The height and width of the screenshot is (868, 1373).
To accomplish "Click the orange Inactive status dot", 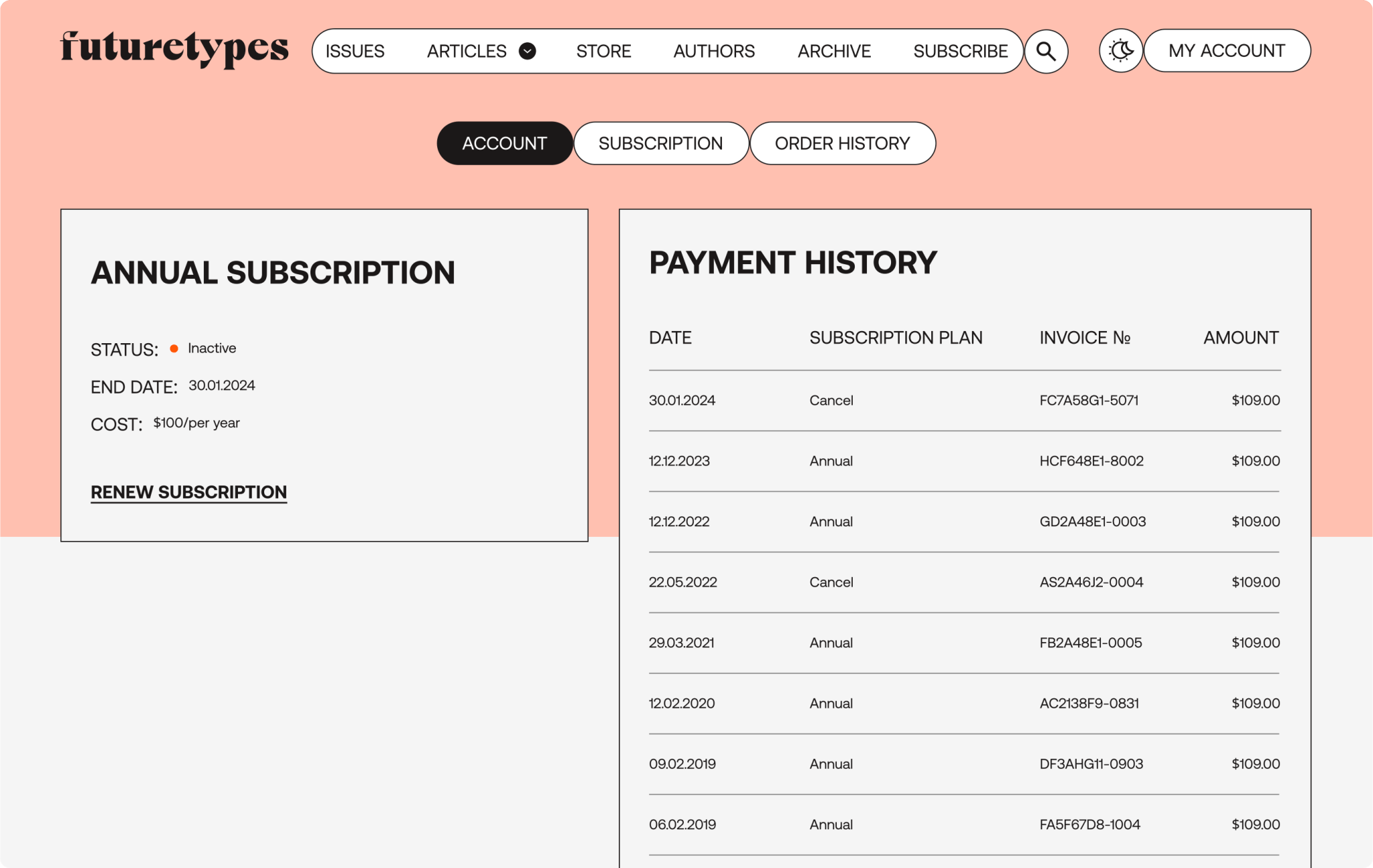I will pos(174,349).
